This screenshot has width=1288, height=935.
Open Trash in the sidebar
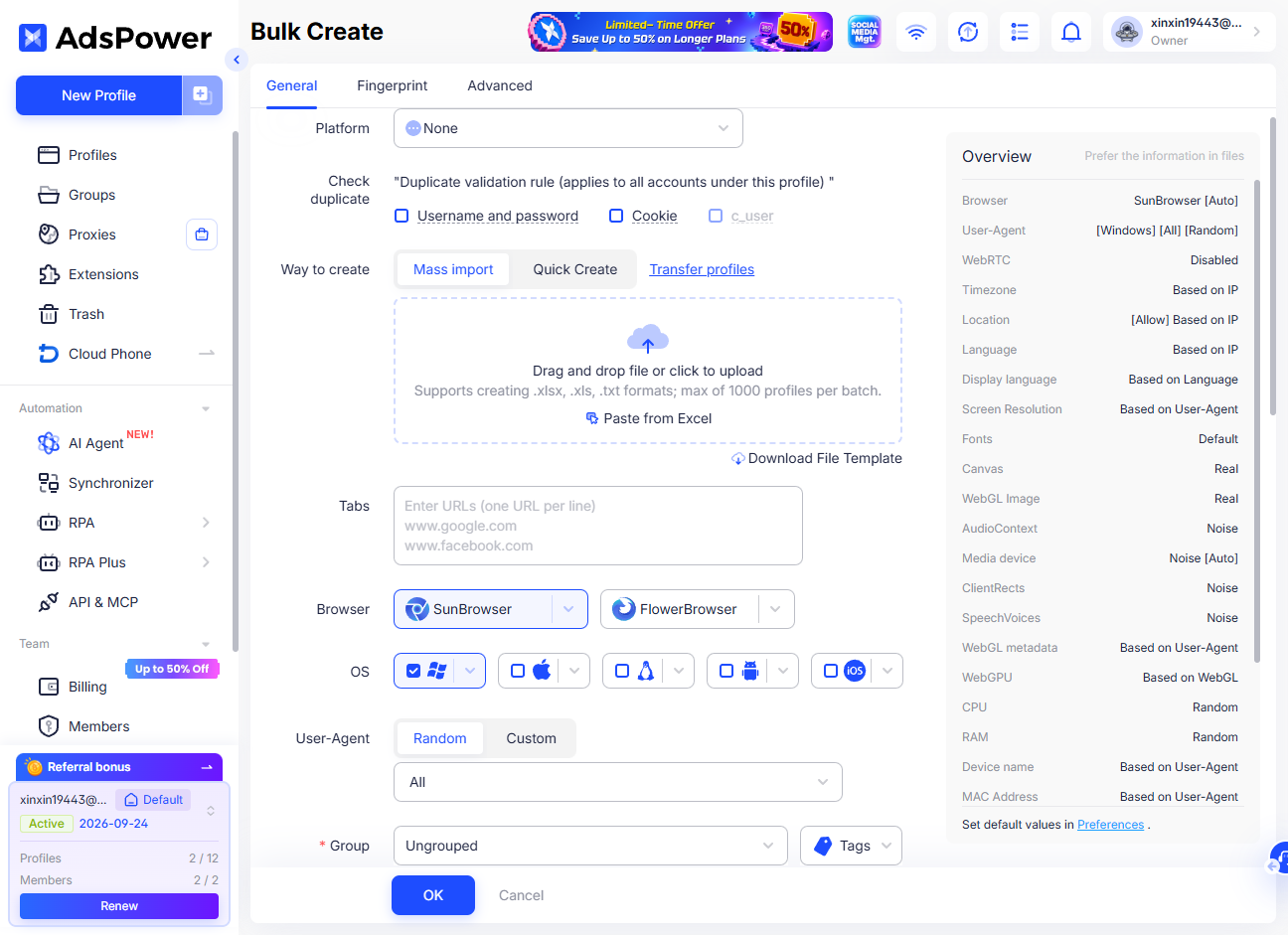(86, 314)
